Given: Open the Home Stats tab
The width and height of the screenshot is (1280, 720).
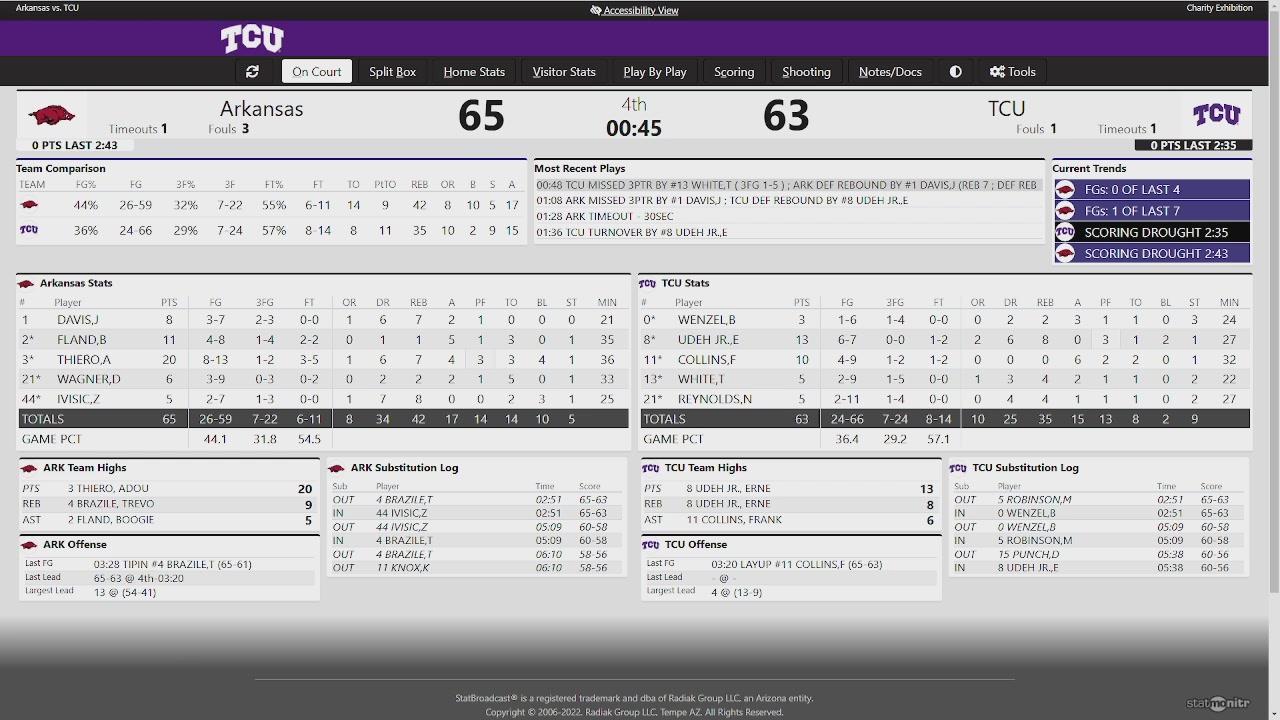Looking at the screenshot, I should point(474,72).
